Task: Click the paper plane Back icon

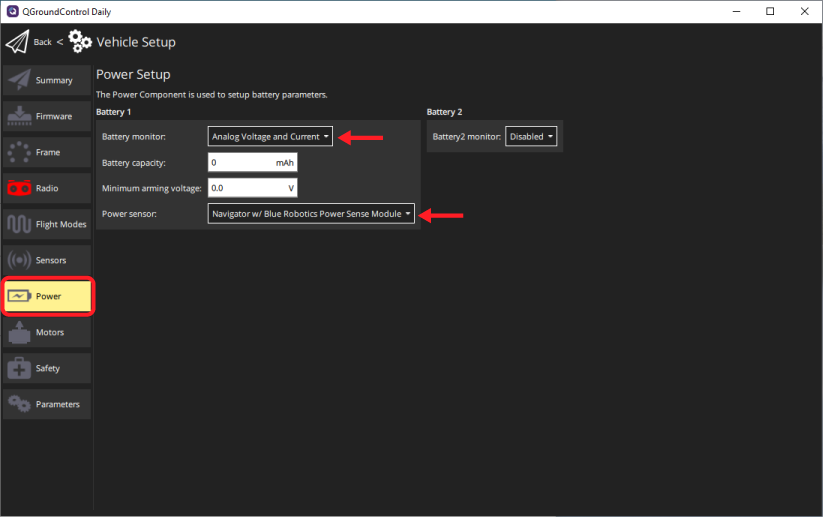Action: coord(17,42)
